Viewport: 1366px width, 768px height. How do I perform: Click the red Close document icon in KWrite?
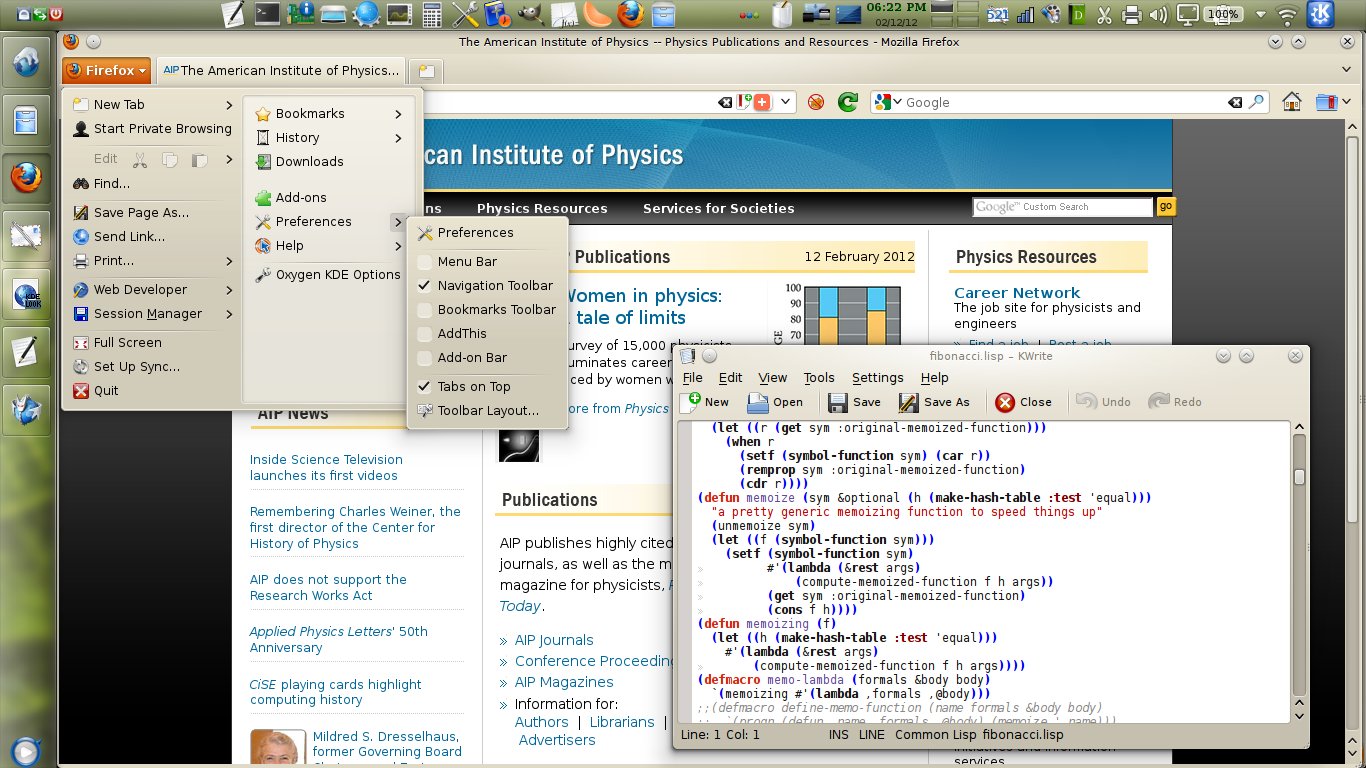tap(1005, 402)
